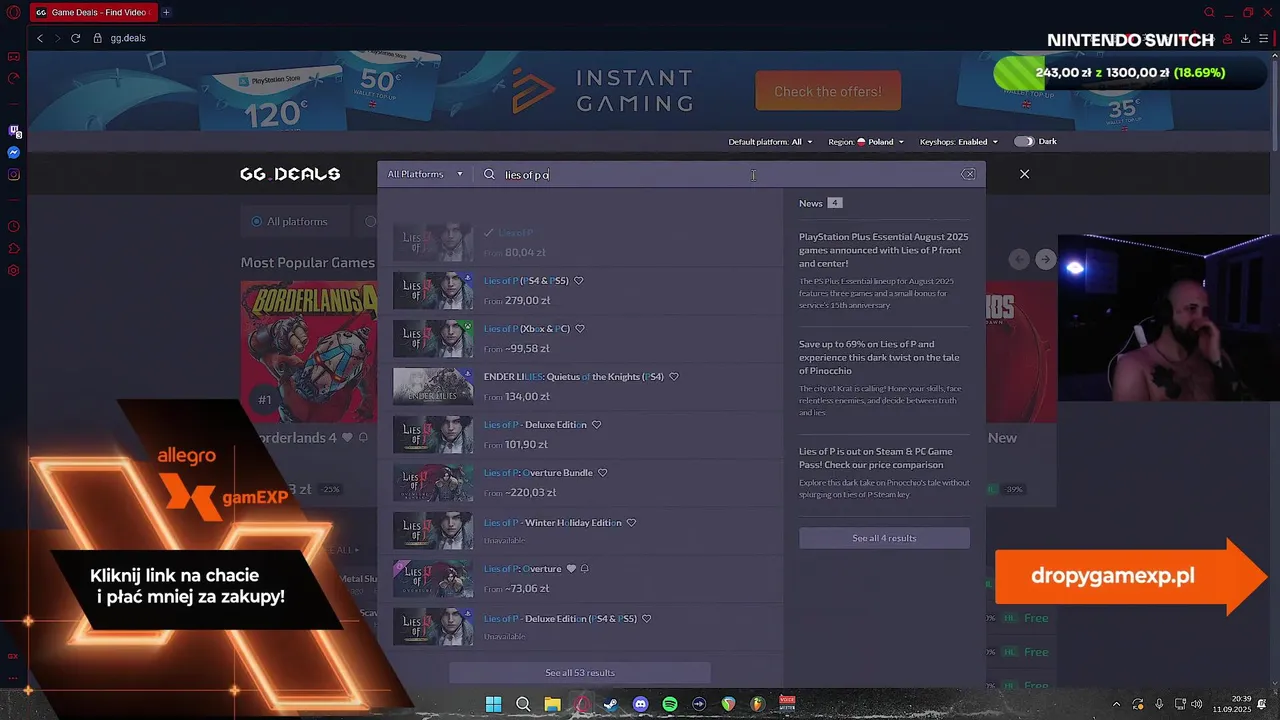Viewport: 1280px width, 720px height.
Task: Click See all 53 results button
Action: tap(580, 672)
